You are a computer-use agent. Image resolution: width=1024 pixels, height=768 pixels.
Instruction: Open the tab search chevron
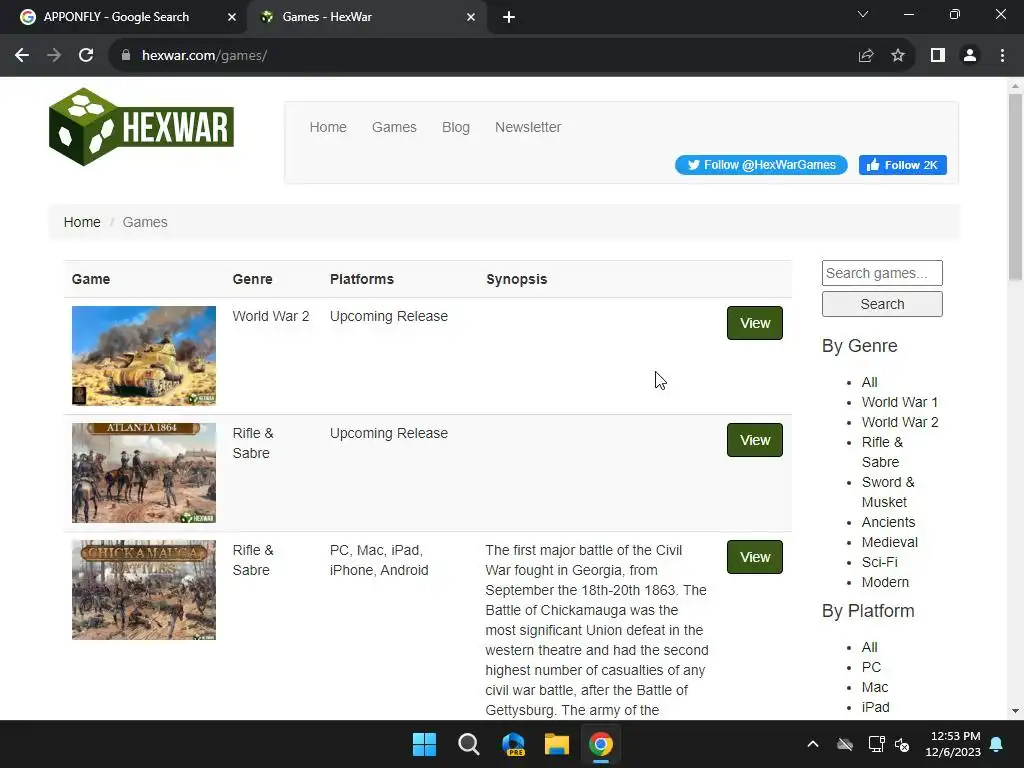tap(863, 14)
